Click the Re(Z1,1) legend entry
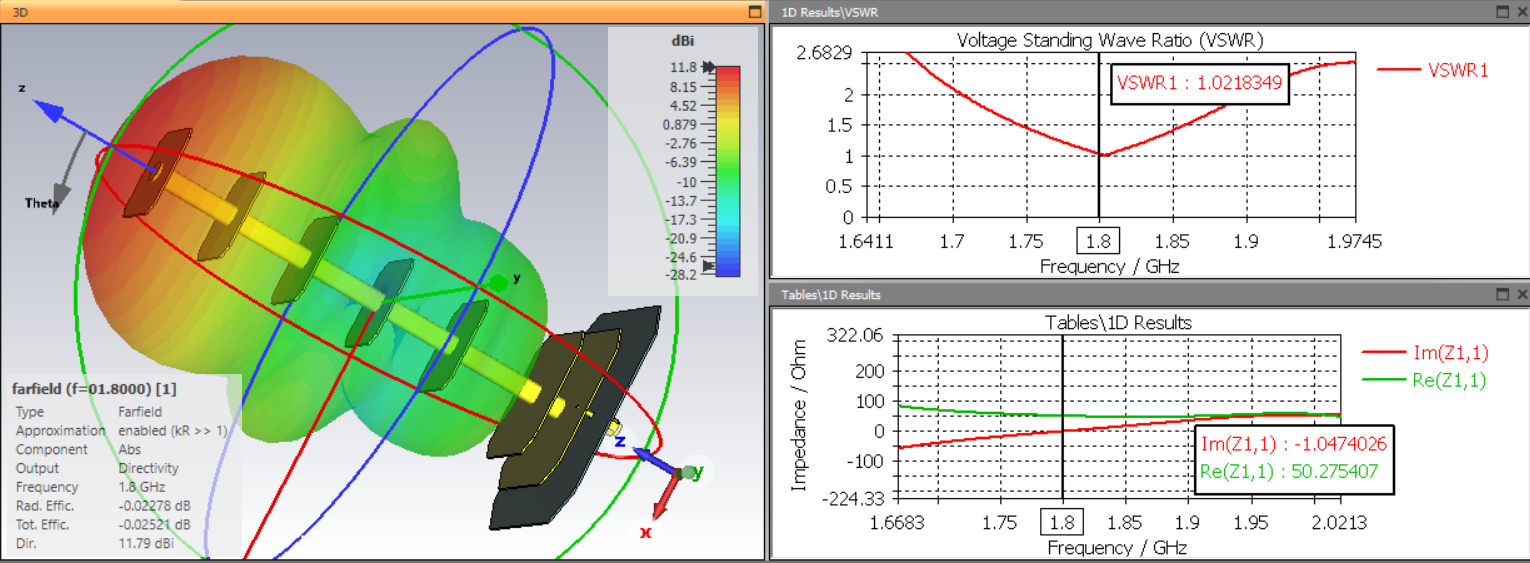1530x563 pixels. pos(1425,379)
